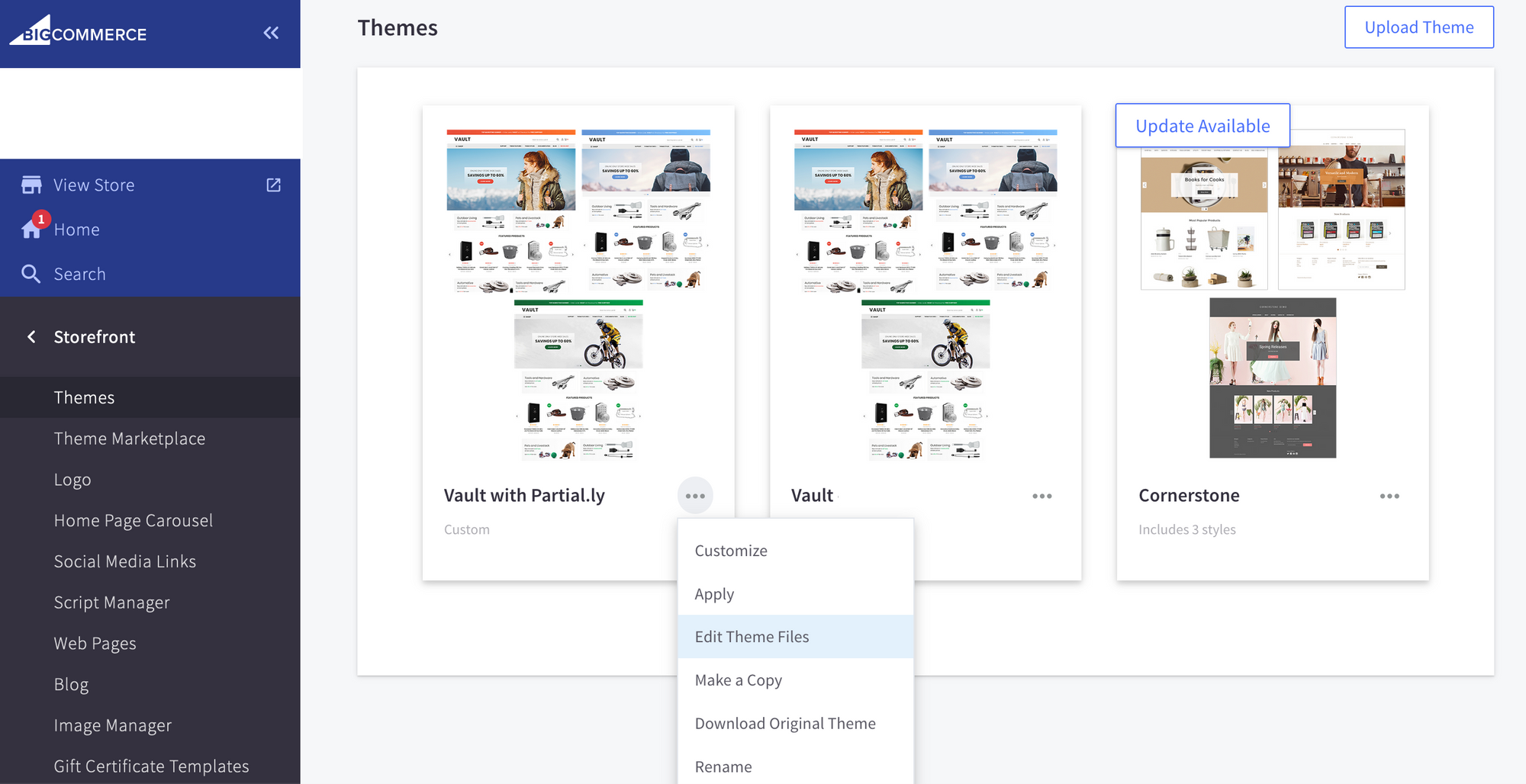Open Search in sidebar
The image size is (1526, 784).
click(79, 274)
